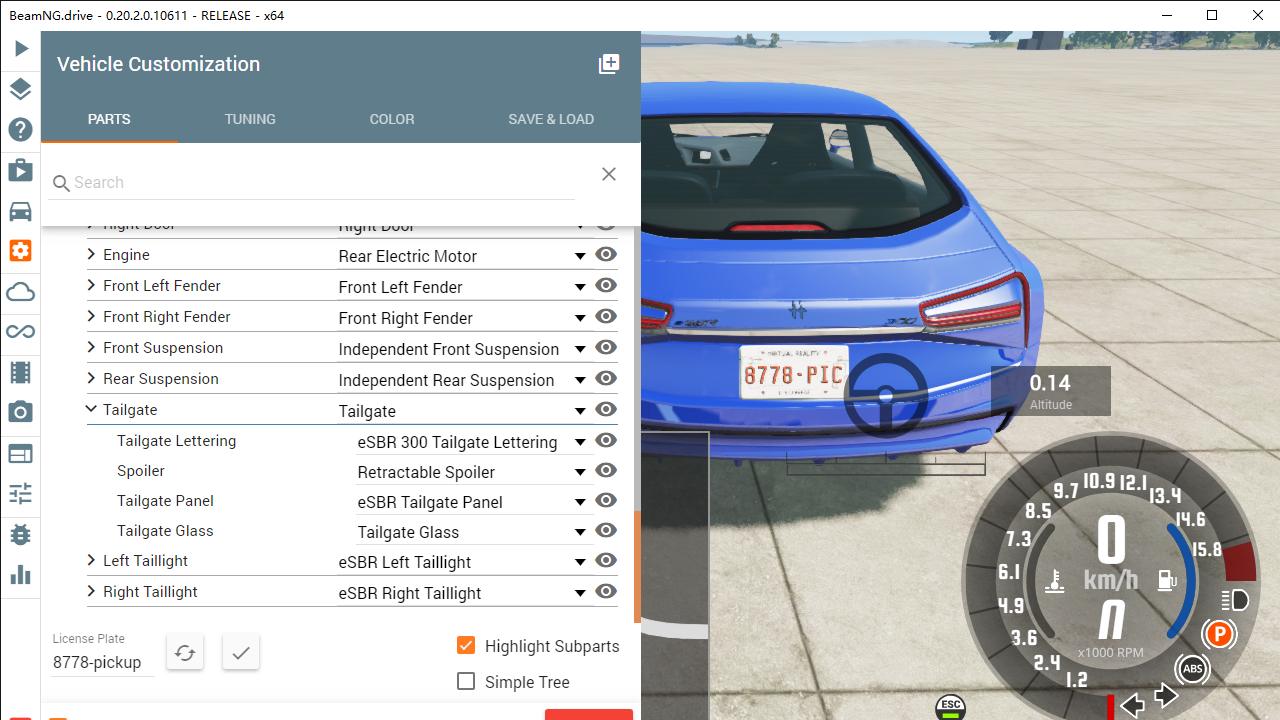Select the Tailgate Panel label in tree
This screenshot has width=1280, height=720.
point(165,501)
